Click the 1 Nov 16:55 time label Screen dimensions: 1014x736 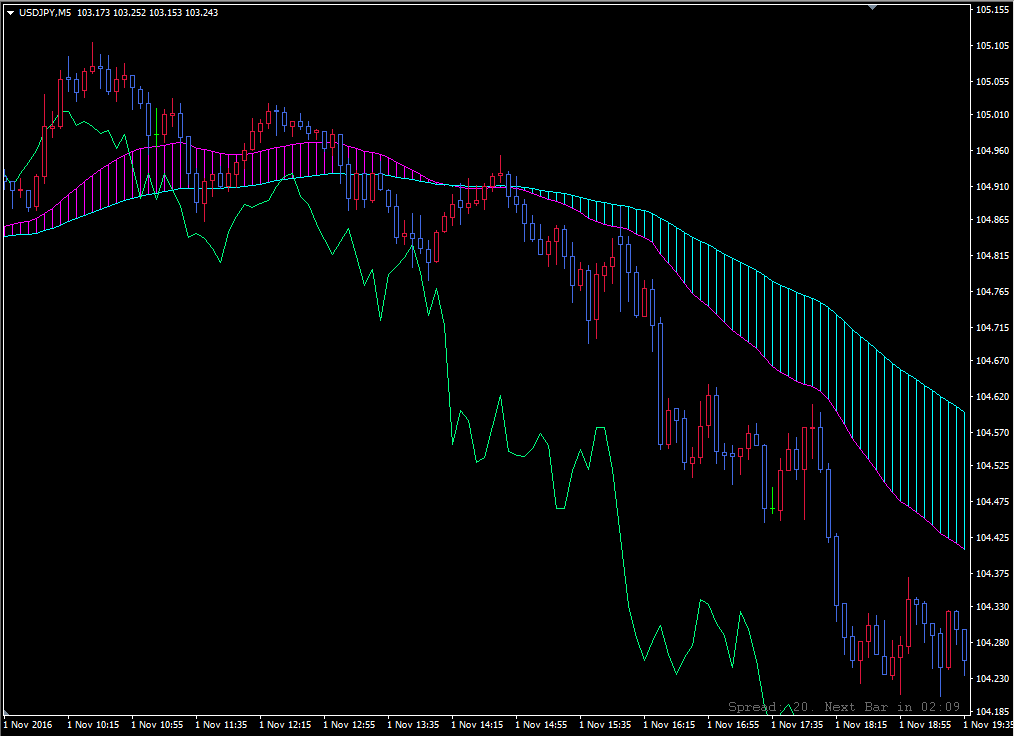[733, 724]
